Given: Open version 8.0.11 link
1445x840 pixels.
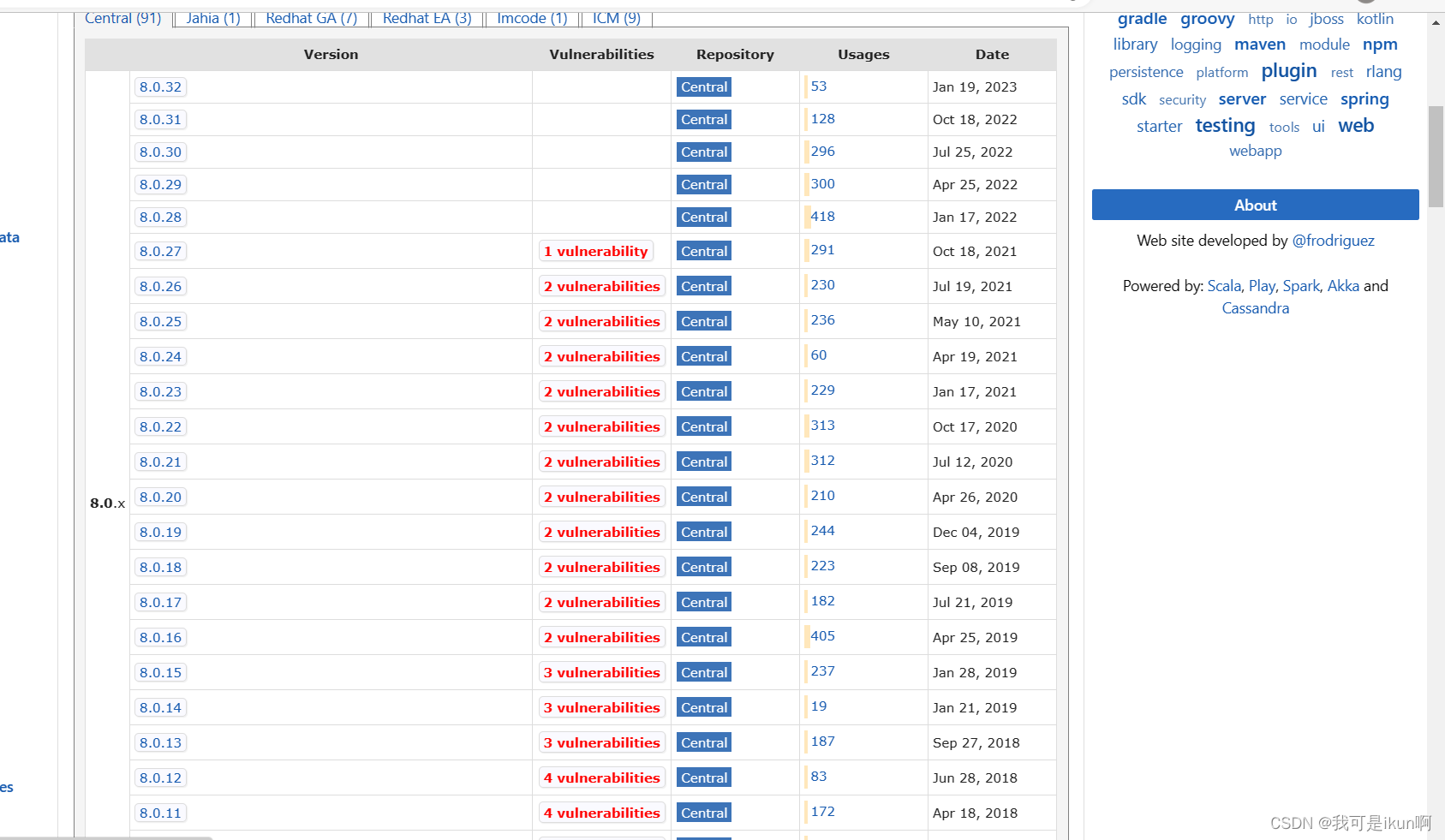Looking at the screenshot, I should (x=160, y=813).
